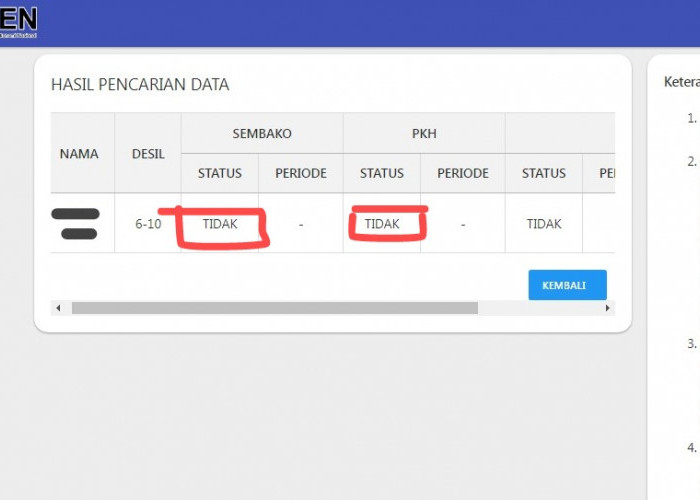Click the 6-10 desil value
Screen dimensions: 700x500
[148, 224]
